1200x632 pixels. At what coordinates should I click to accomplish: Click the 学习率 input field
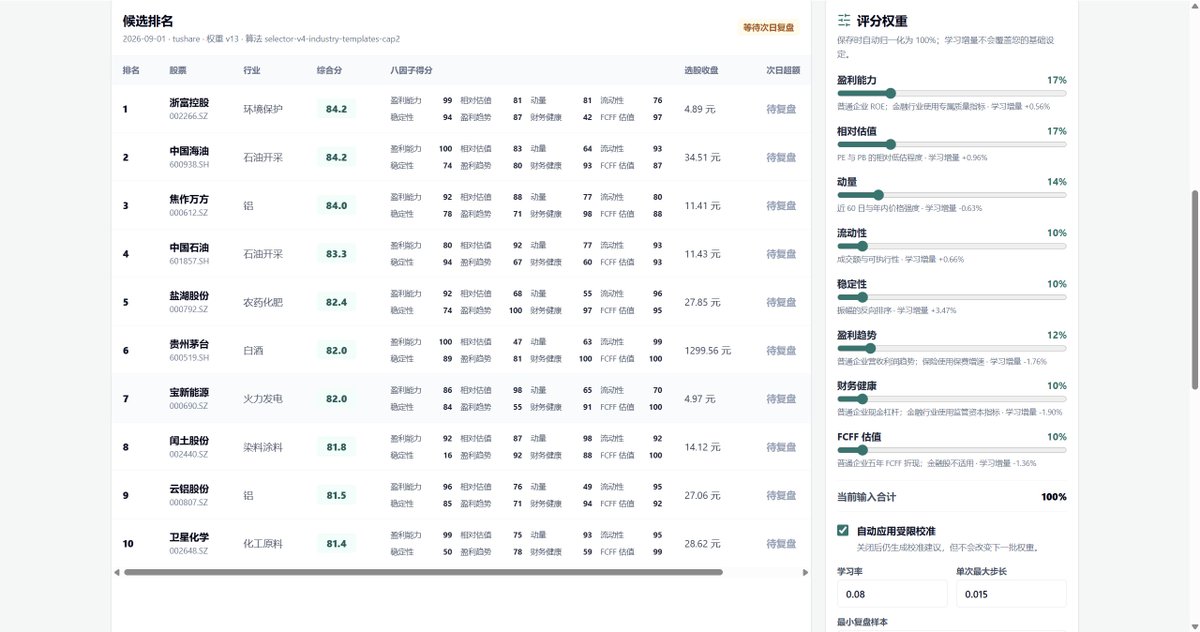(892, 594)
